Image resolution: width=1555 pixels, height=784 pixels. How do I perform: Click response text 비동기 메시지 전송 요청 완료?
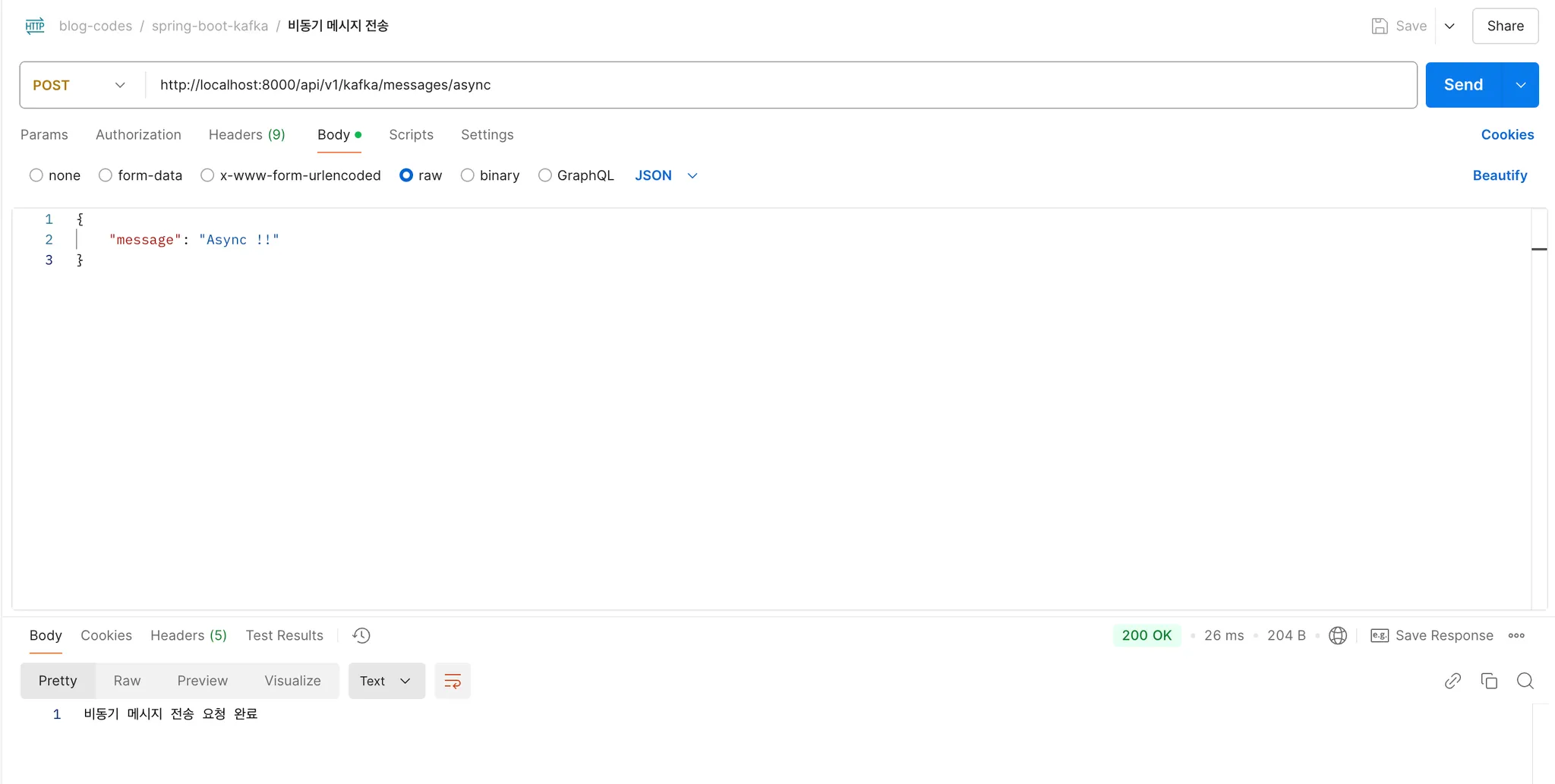pos(171,714)
